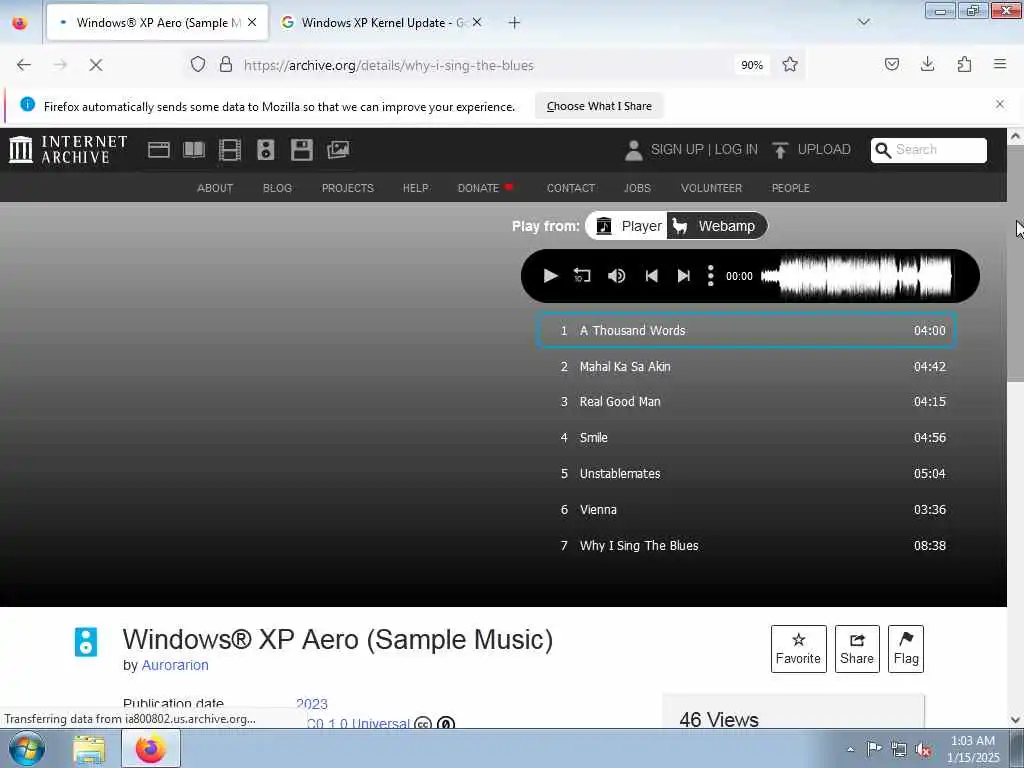This screenshot has width=1024, height=768.
Task: Open the PROJECTS menu item
Action: [347, 188]
